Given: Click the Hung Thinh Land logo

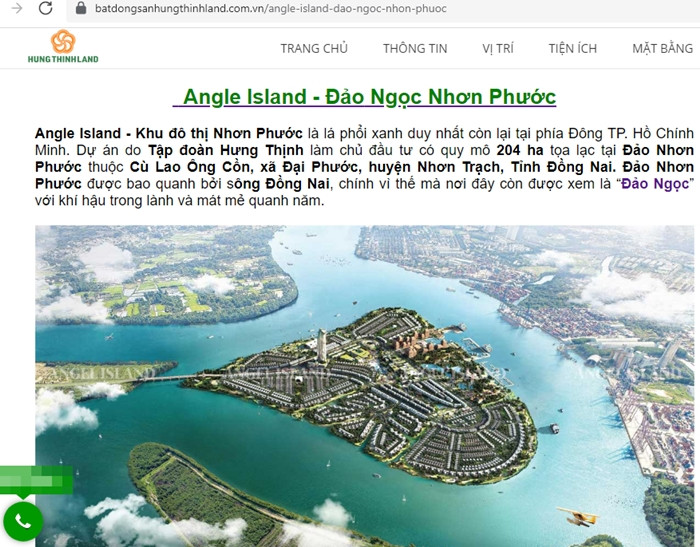Looking at the screenshot, I should pyautogui.click(x=63, y=46).
